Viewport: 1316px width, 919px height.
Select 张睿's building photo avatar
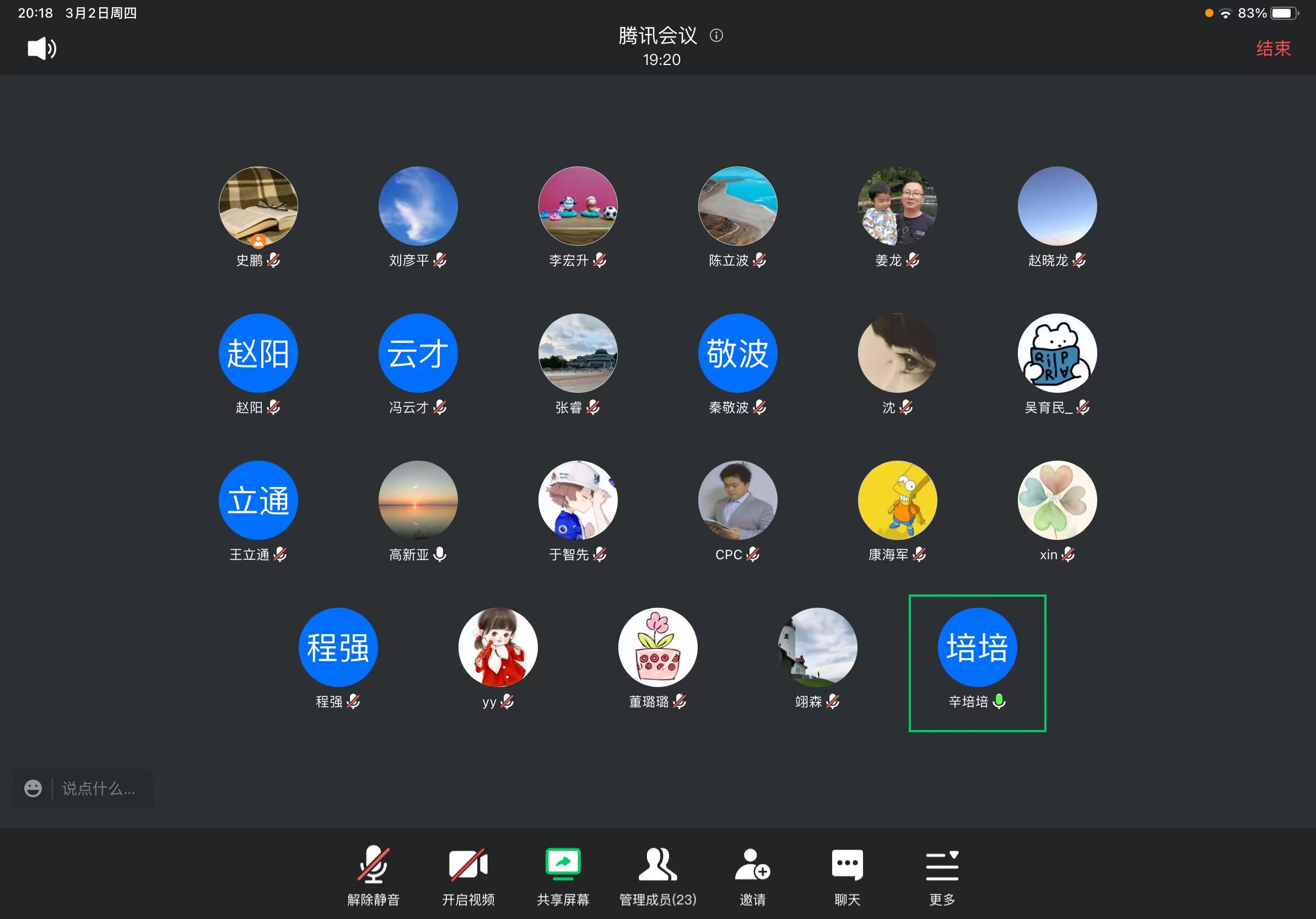tap(578, 353)
